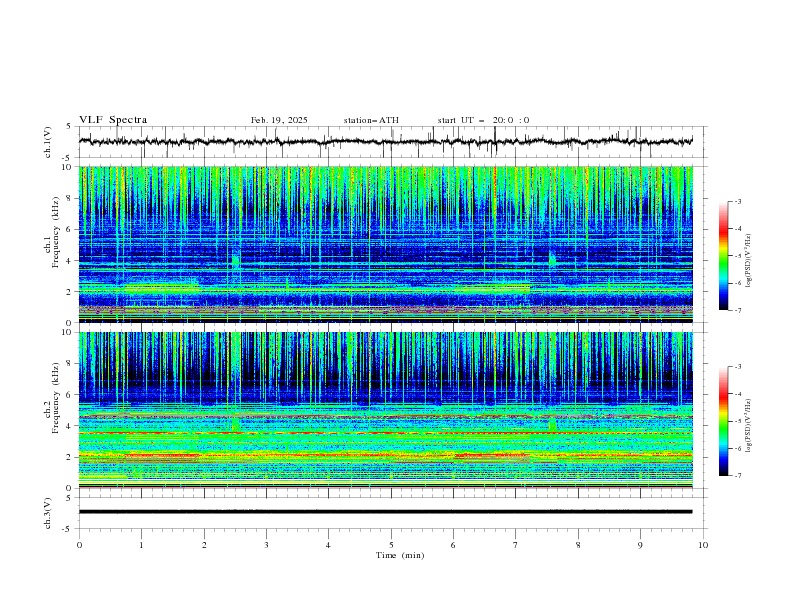Image resolution: width=792 pixels, height=612 pixels.
Task: Select the ch.2 colorbar "log(PSD)(V²/Hz)" label
Action: pyautogui.click(x=749, y=426)
